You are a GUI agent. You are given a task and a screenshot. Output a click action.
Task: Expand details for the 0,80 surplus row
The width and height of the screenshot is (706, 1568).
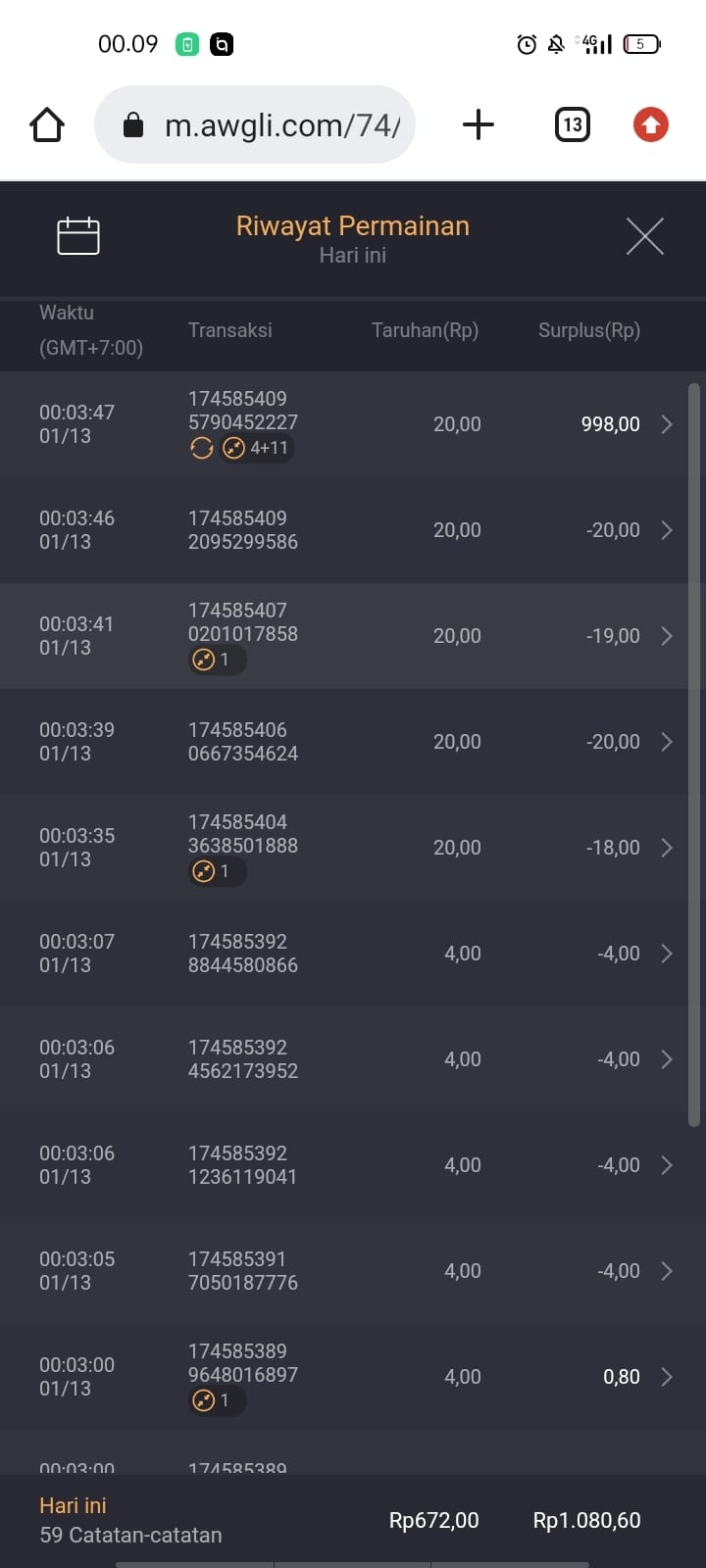(667, 1377)
